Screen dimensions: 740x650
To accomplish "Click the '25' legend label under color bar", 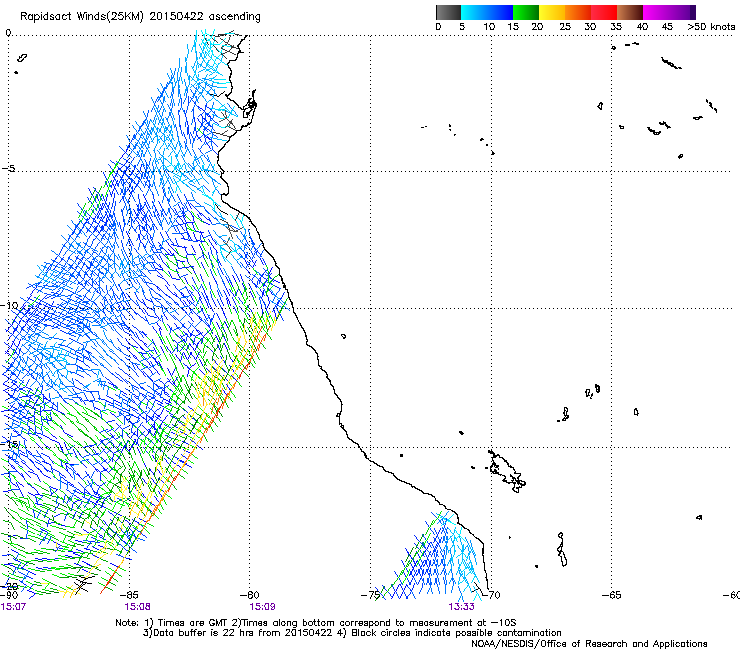I will 565,27.
